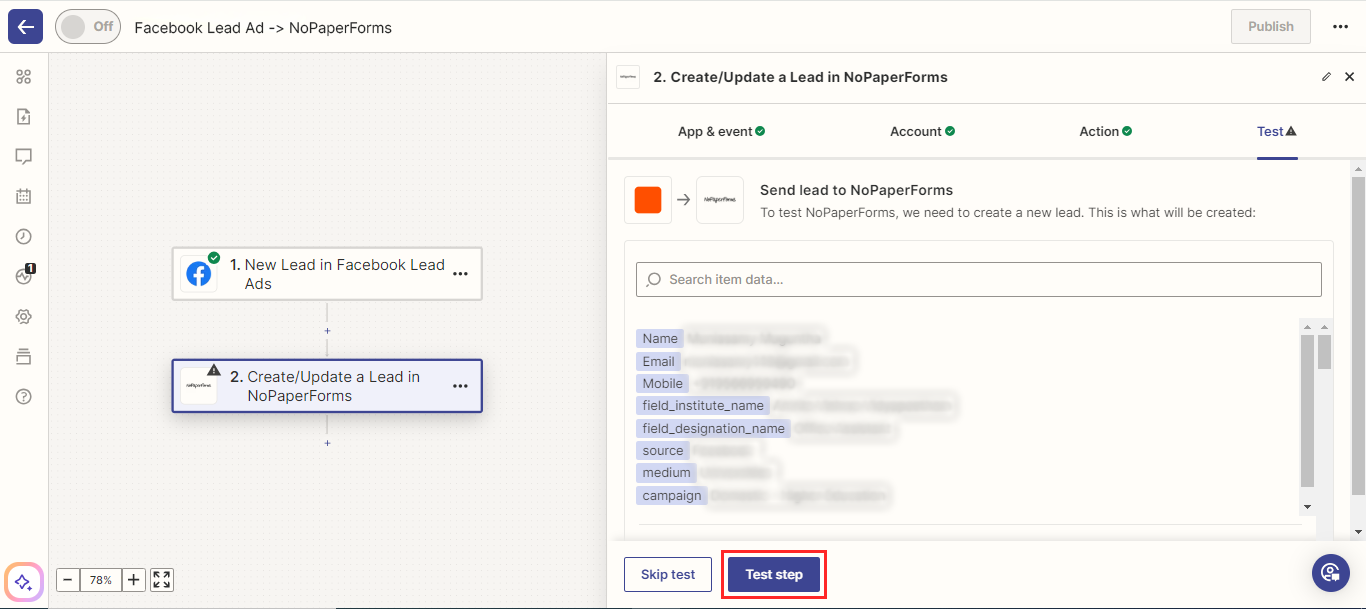Open the versions stack sidebar icon
Image resolution: width=1366 pixels, height=609 pixels.
pyautogui.click(x=24, y=357)
